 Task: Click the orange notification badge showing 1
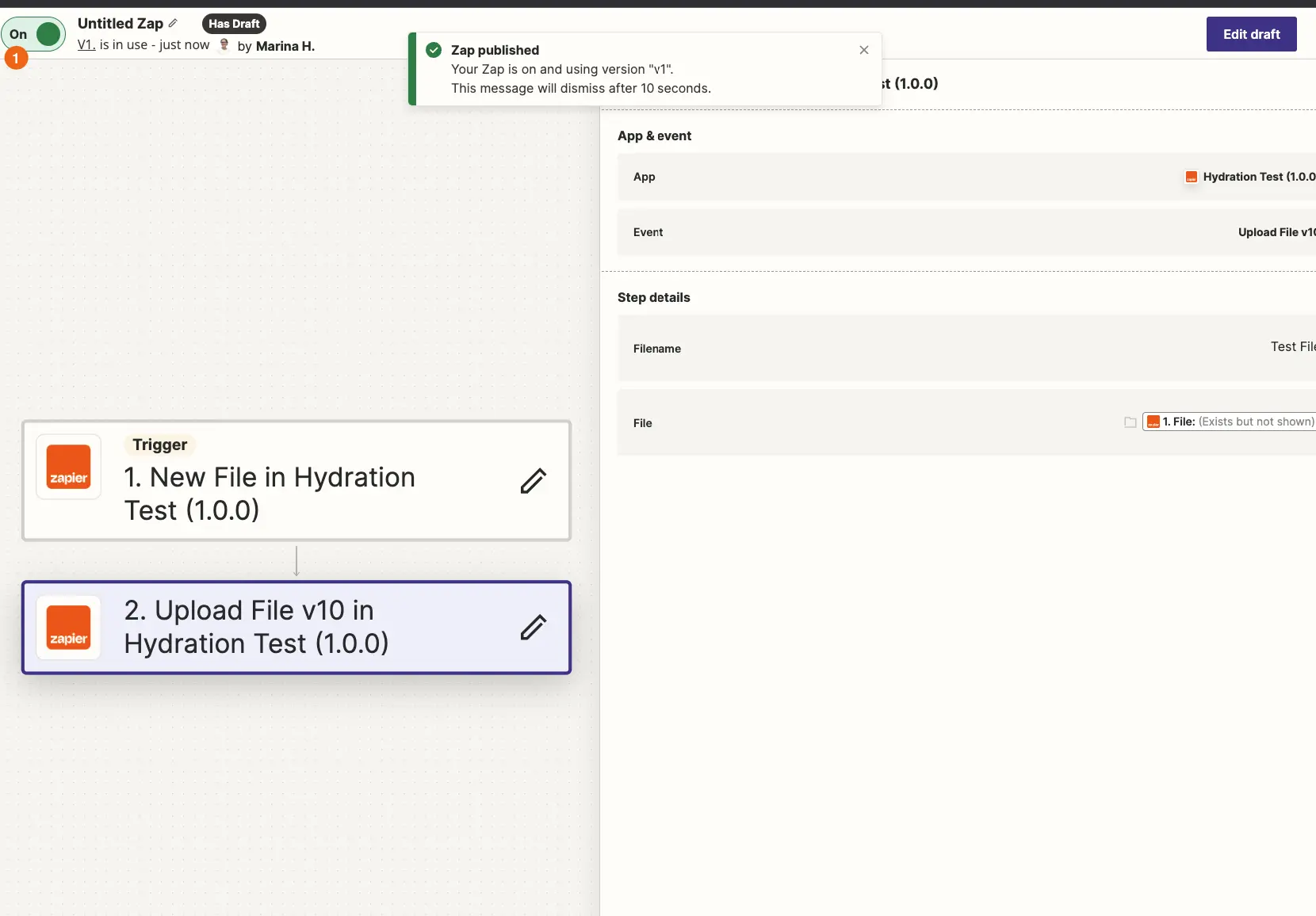point(16,58)
